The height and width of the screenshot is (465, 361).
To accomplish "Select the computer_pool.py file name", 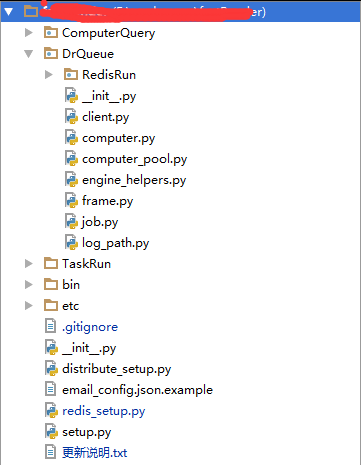I will click(135, 159).
